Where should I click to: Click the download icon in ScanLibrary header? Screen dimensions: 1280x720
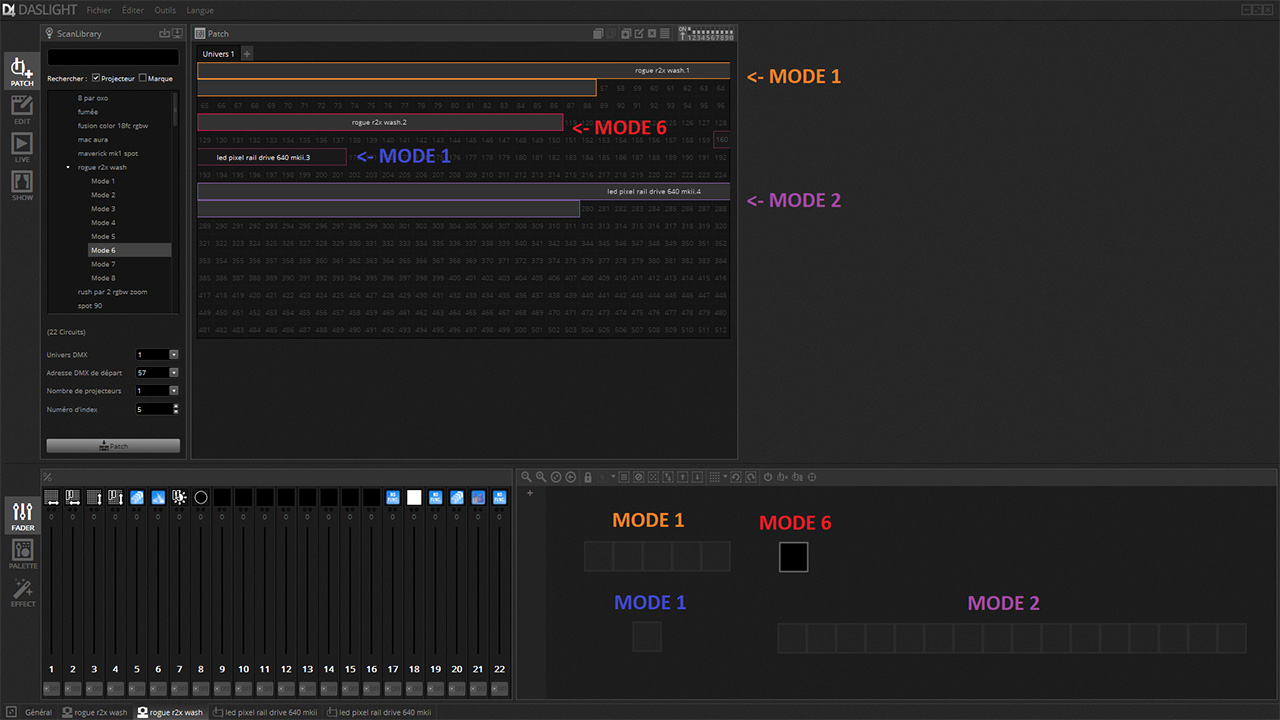(x=177, y=33)
